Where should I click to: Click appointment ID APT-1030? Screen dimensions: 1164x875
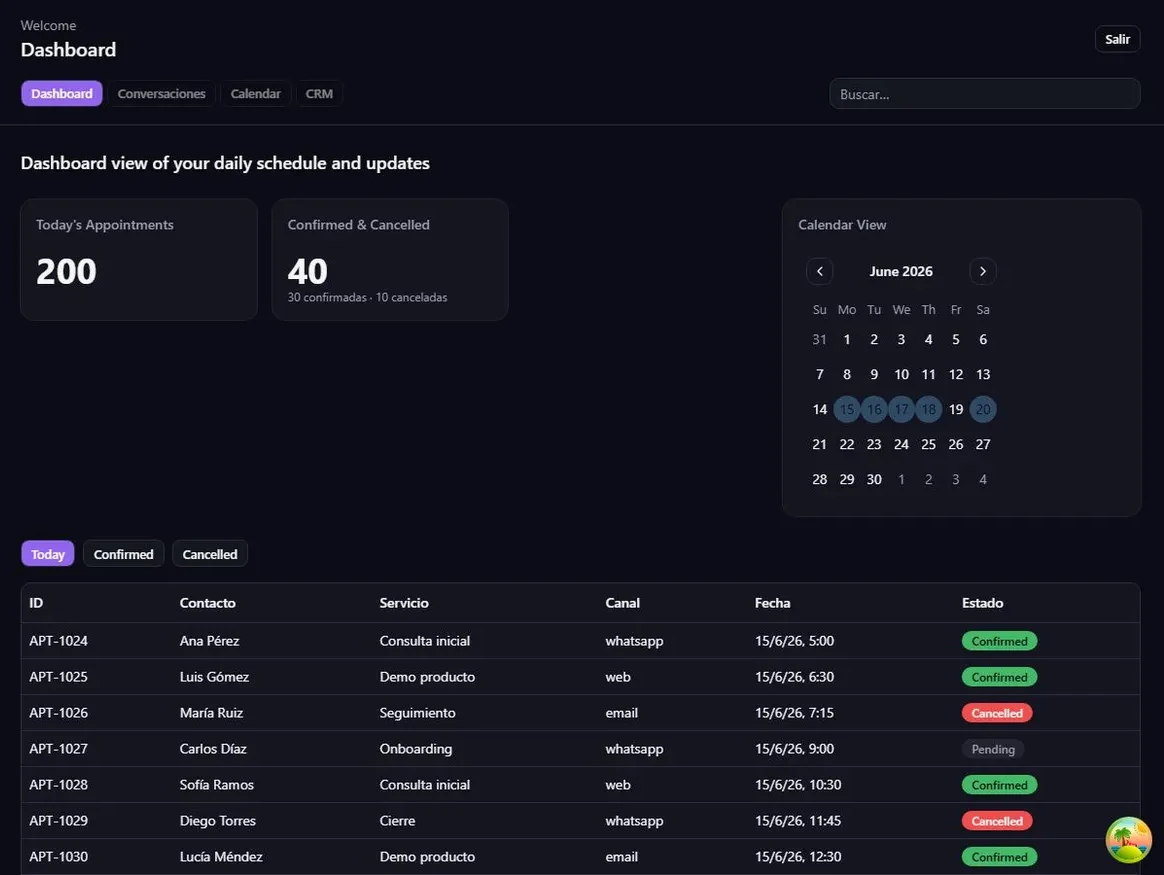[59, 856]
